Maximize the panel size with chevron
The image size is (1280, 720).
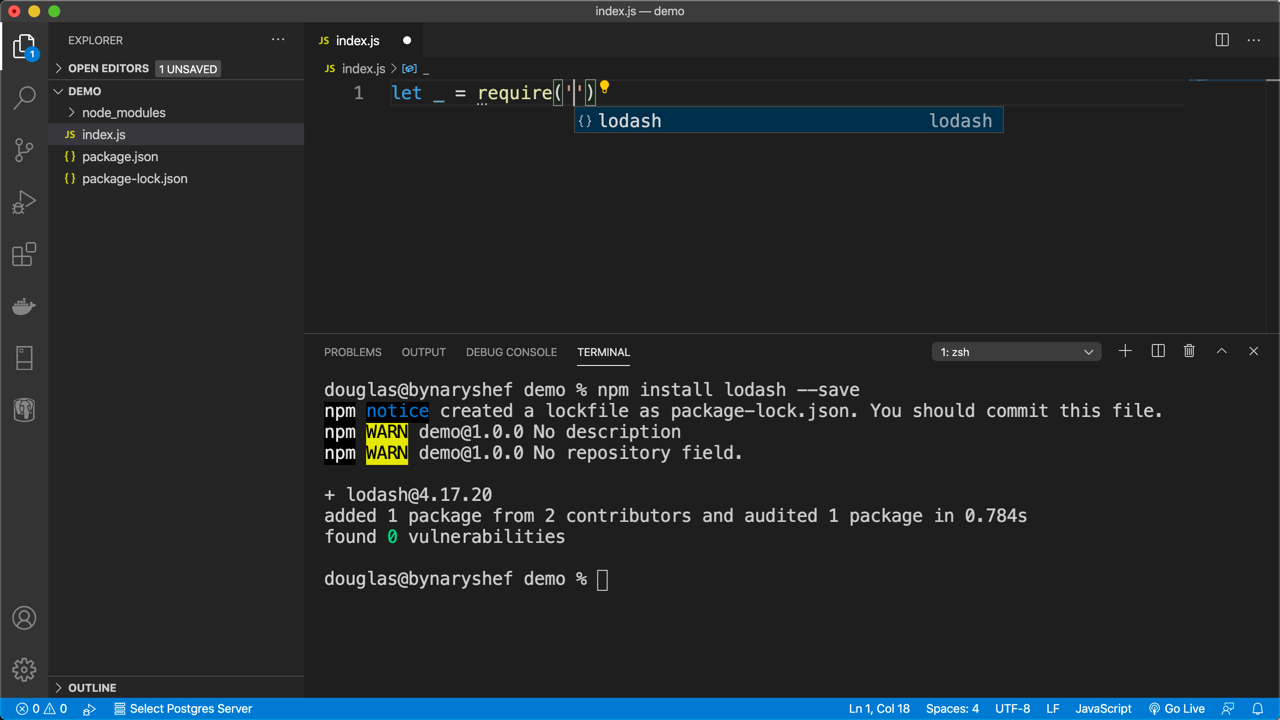(1221, 351)
